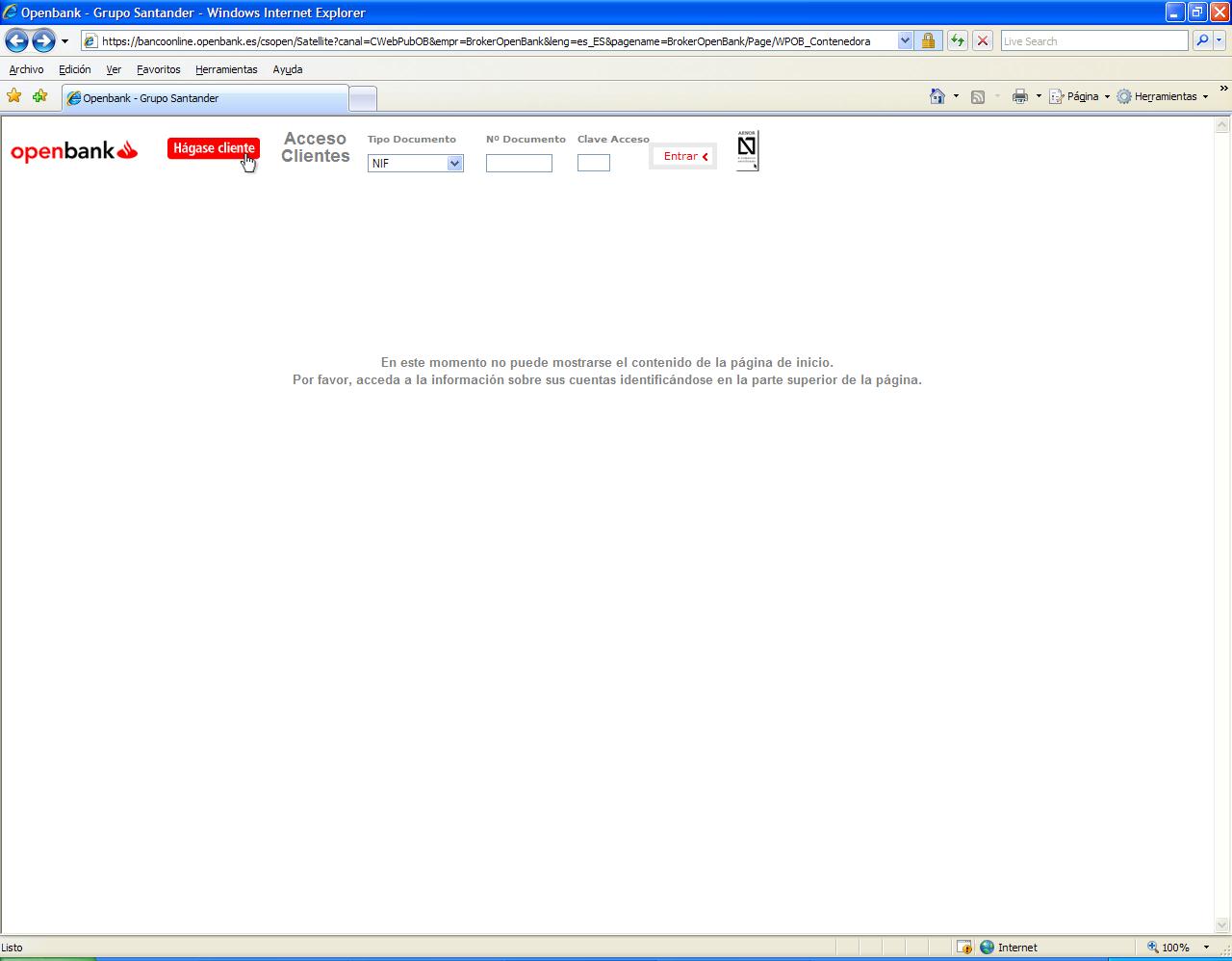Screen dimensions: 1232x961
Task: Click the Nº Documento input field
Action: click(519, 164)
